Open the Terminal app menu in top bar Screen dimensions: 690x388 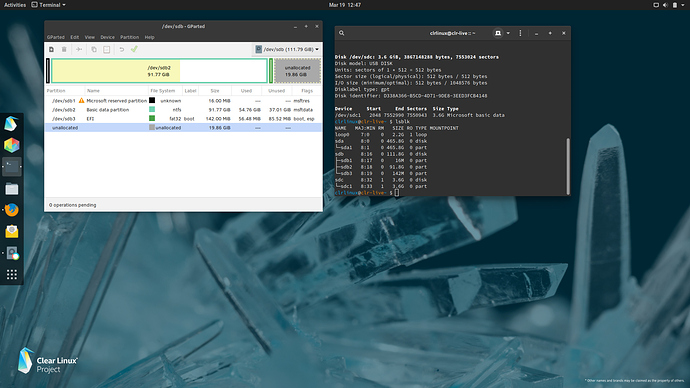pyautogui.click(x=48, y=5)
